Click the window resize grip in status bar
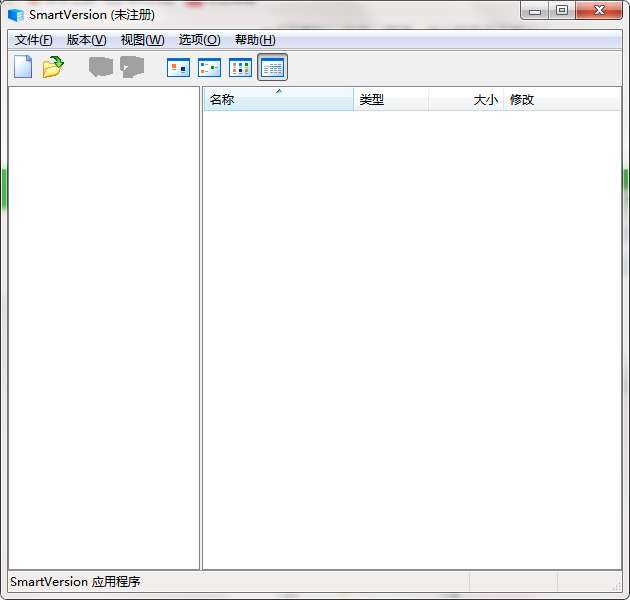The width and height of the screenshot is (630, 600). coord(617,587)
